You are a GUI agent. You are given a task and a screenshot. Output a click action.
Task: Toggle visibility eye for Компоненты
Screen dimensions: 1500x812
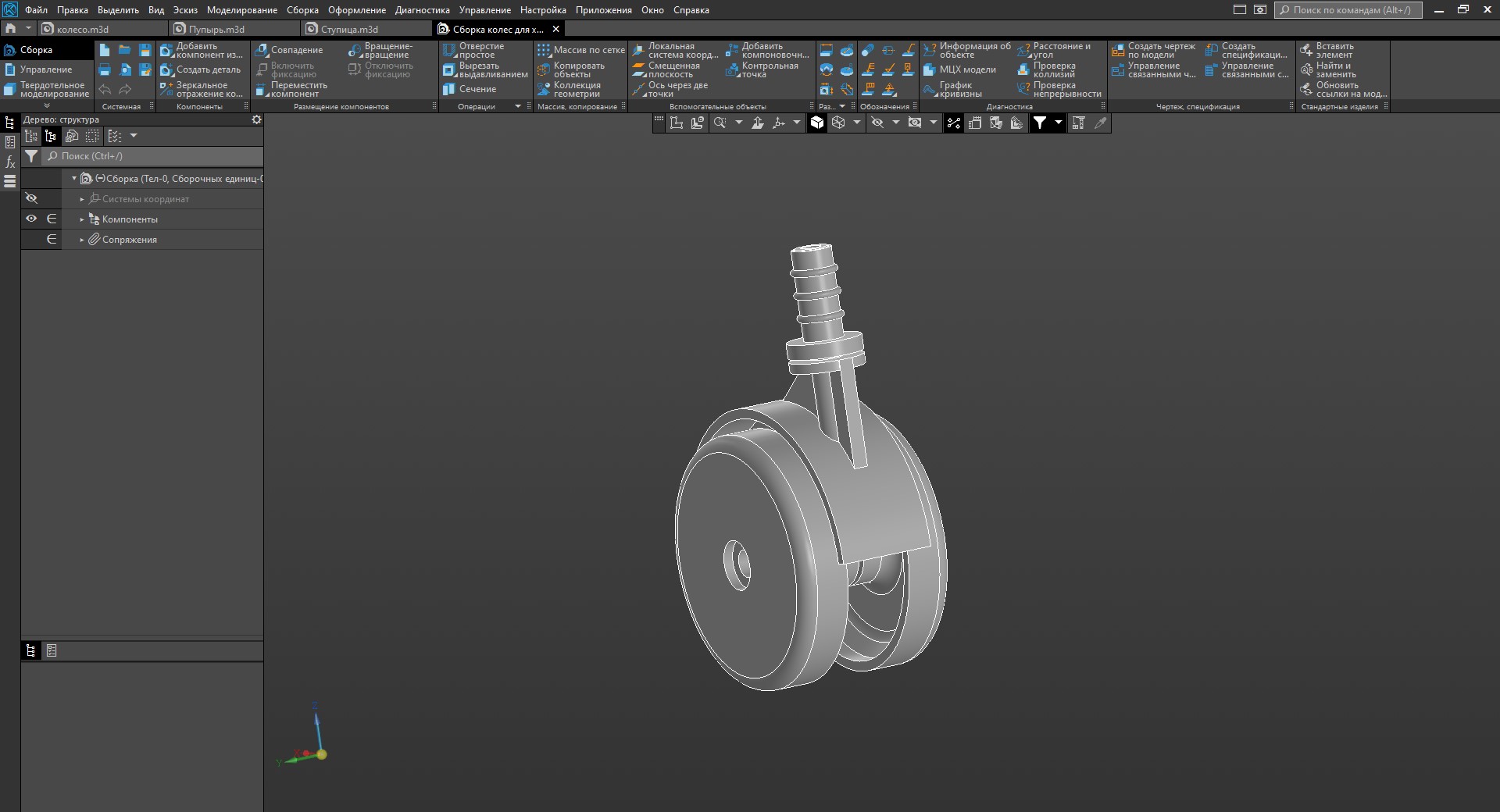(x=31, y=219)
